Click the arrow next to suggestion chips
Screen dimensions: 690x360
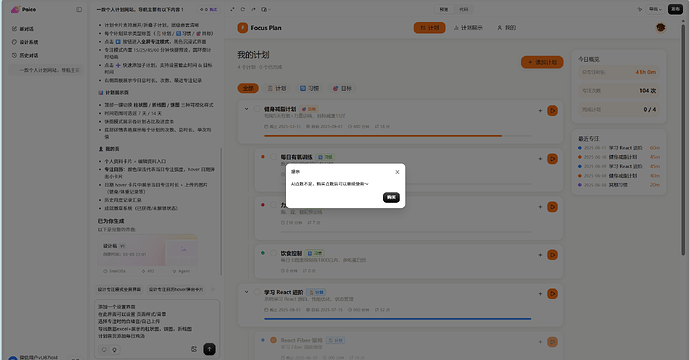click(x=213, y=289)
